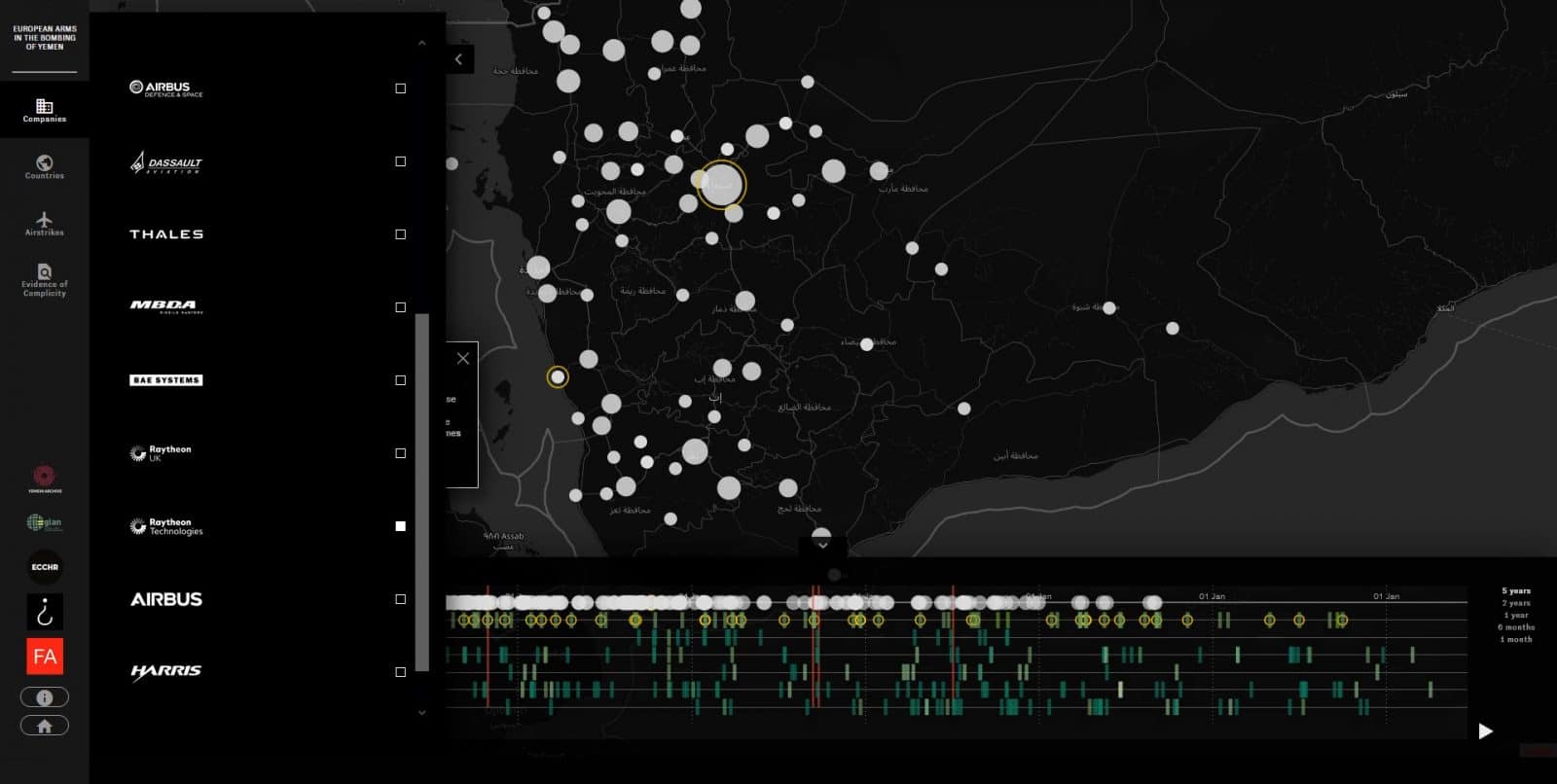Set timeline range to 2 years
This screenshot has width=1557, height=784.
(1515, 603)
